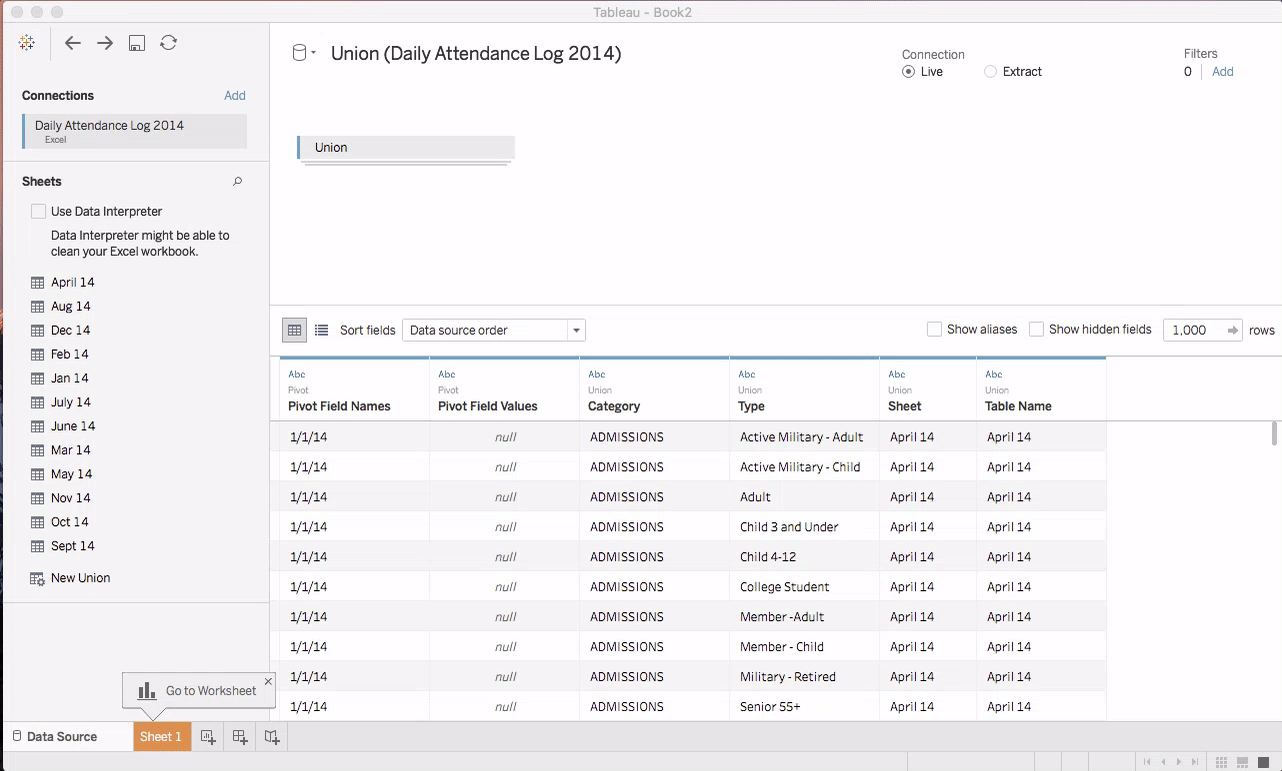Show sheet sorter view in the status bar
The width and height of the screenshot is (1282, 771).
1222,762
